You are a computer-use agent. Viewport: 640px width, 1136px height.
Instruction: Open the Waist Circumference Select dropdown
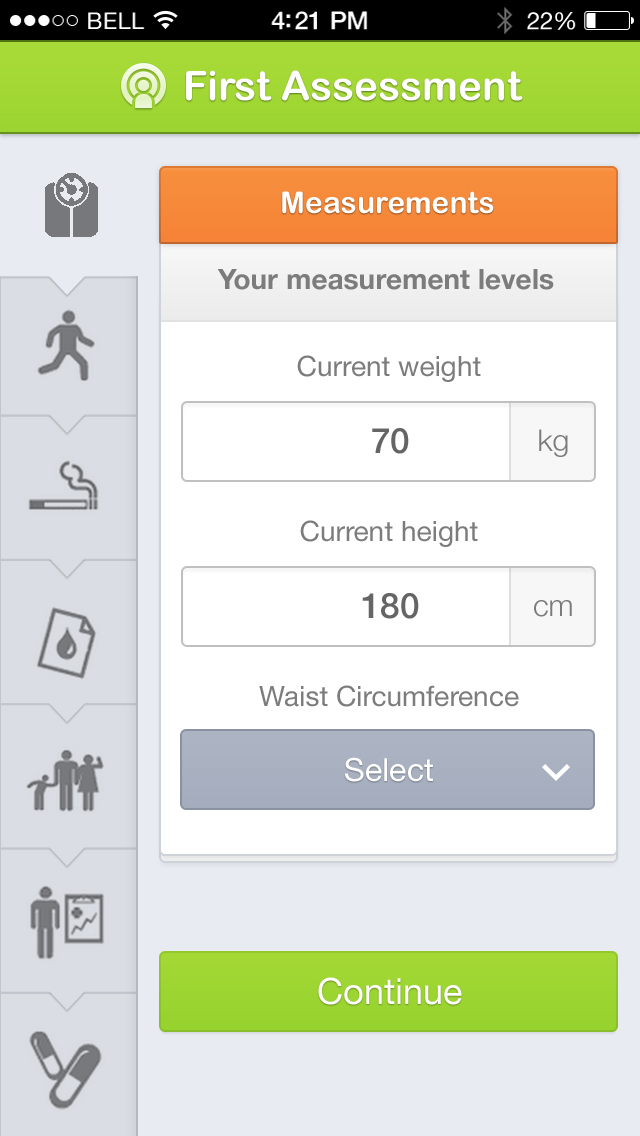coord(387,770)
